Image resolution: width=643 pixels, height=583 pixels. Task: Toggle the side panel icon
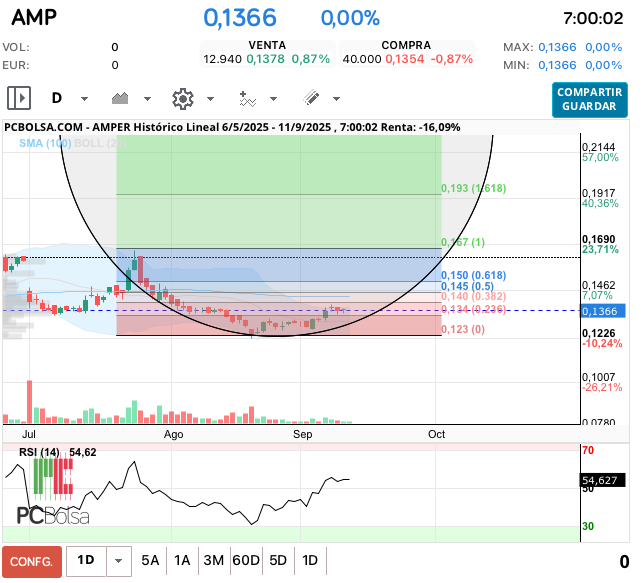pos(19,98)
